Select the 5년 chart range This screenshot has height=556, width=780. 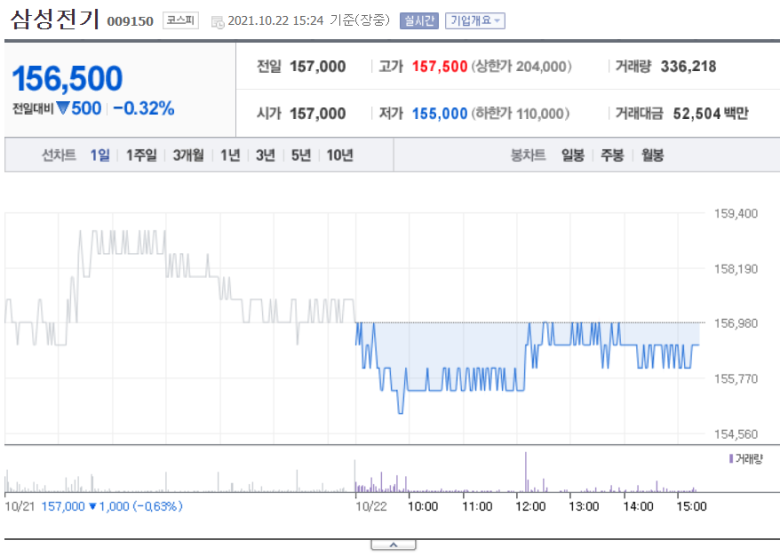point(301,155)
